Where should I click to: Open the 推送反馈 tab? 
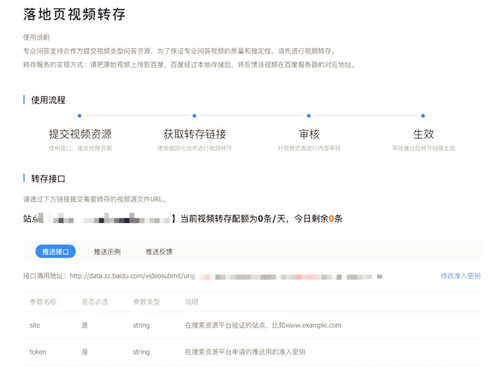159,252
